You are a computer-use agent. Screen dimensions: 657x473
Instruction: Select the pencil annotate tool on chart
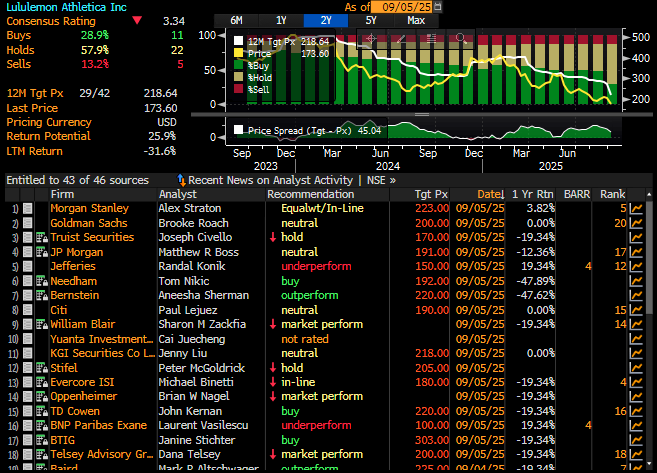pos(401,39)
